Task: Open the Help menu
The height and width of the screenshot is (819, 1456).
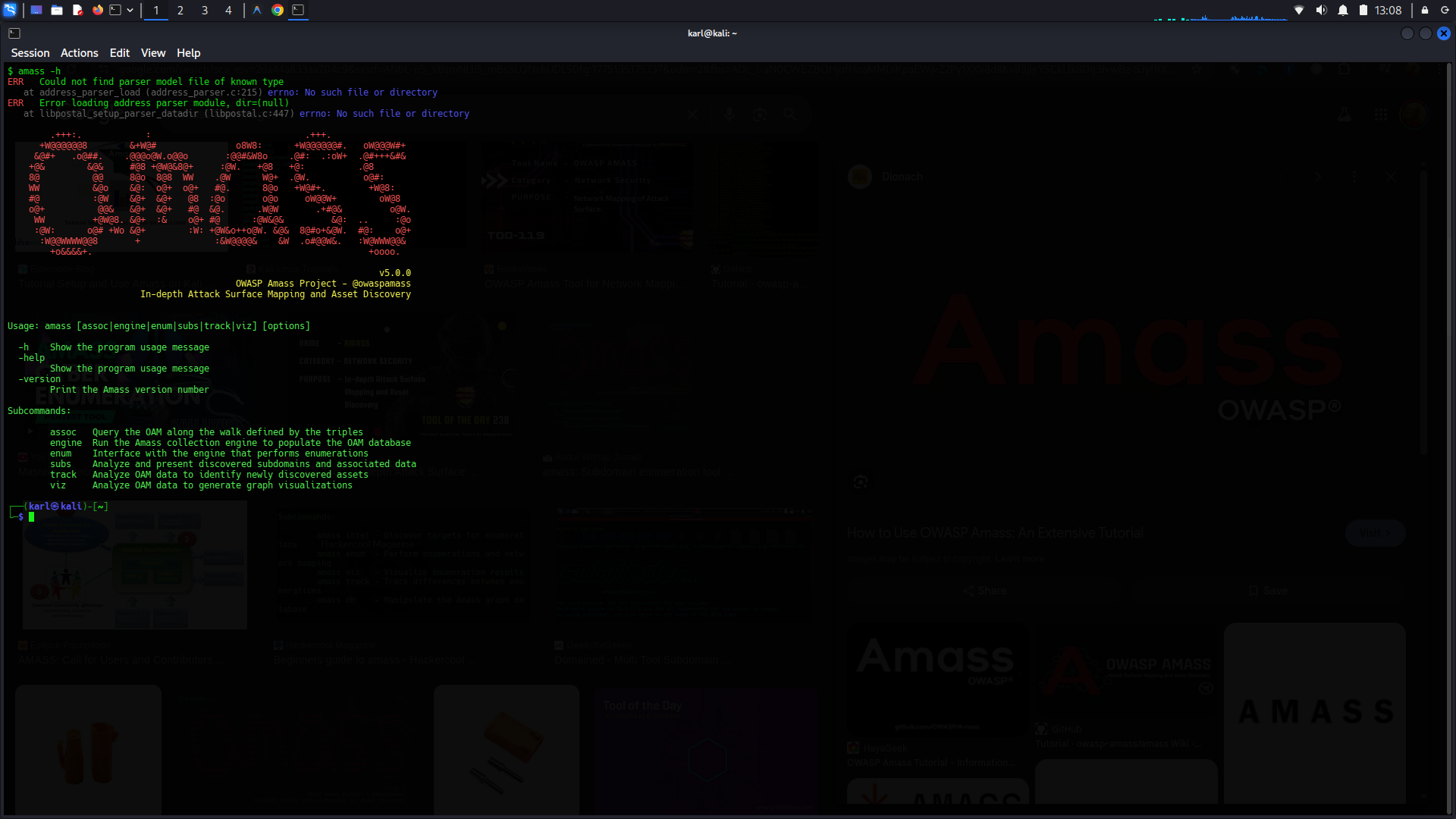Action: click(188, 53)
